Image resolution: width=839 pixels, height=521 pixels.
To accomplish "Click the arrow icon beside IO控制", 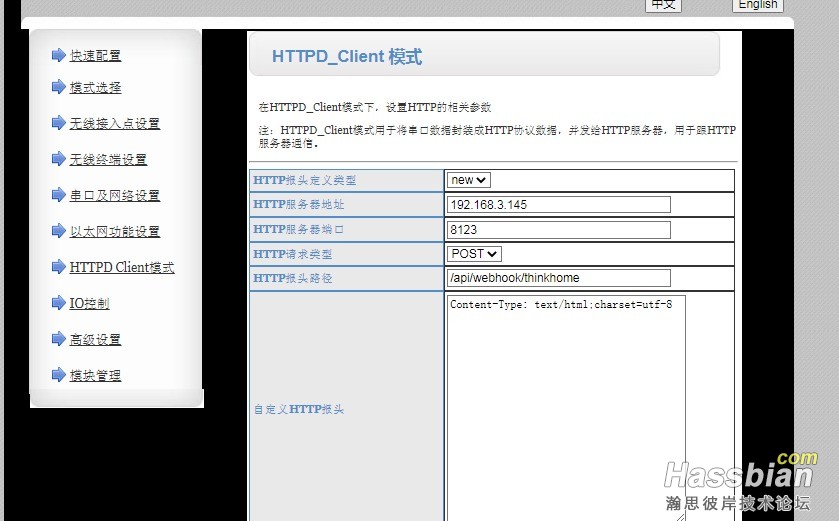I will point(58,303).
